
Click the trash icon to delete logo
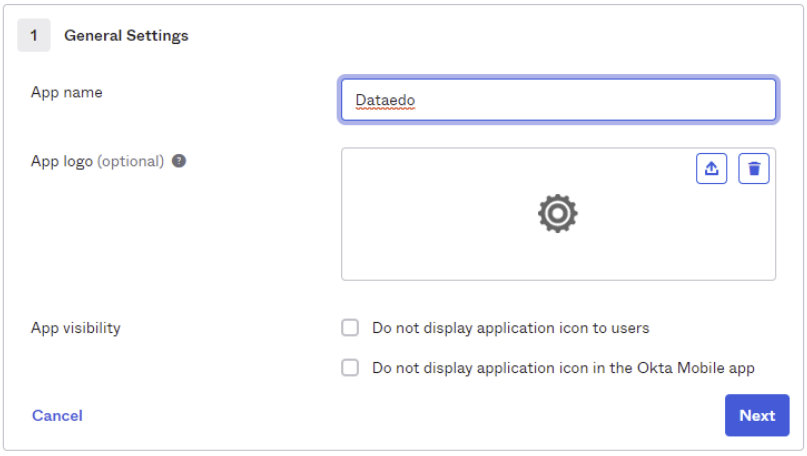tap(754, 169)
